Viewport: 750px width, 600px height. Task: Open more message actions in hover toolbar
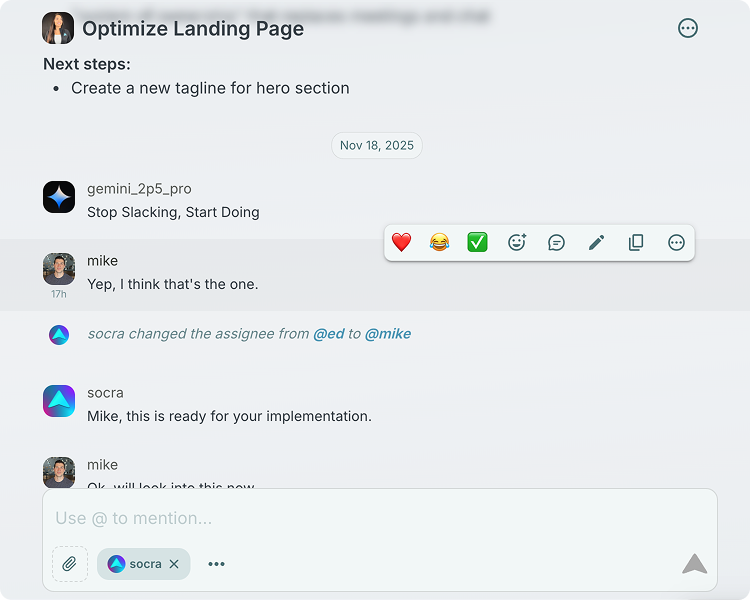676,243
